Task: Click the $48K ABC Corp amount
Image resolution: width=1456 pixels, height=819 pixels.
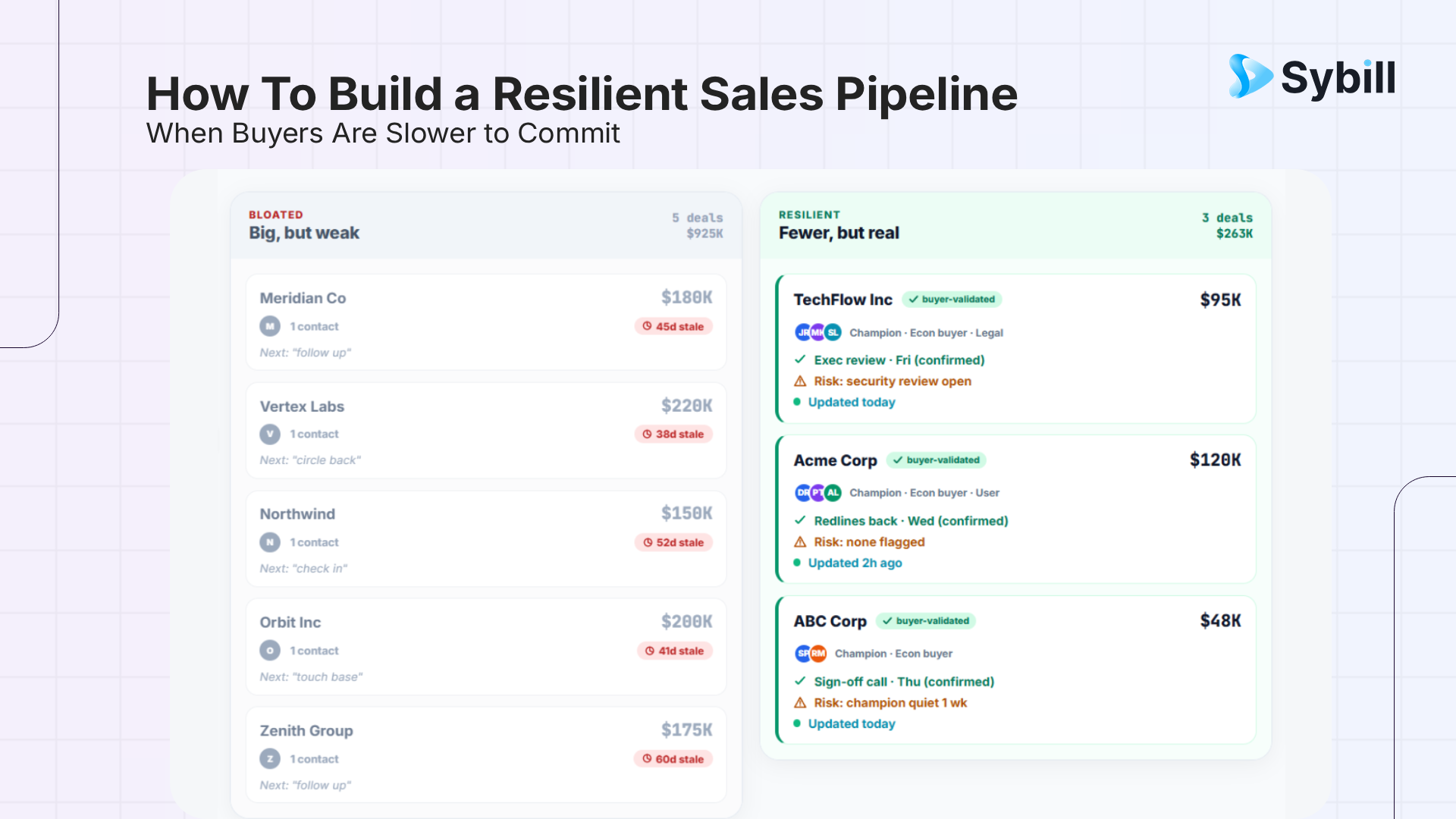Action: click(x=1221, y=620)
